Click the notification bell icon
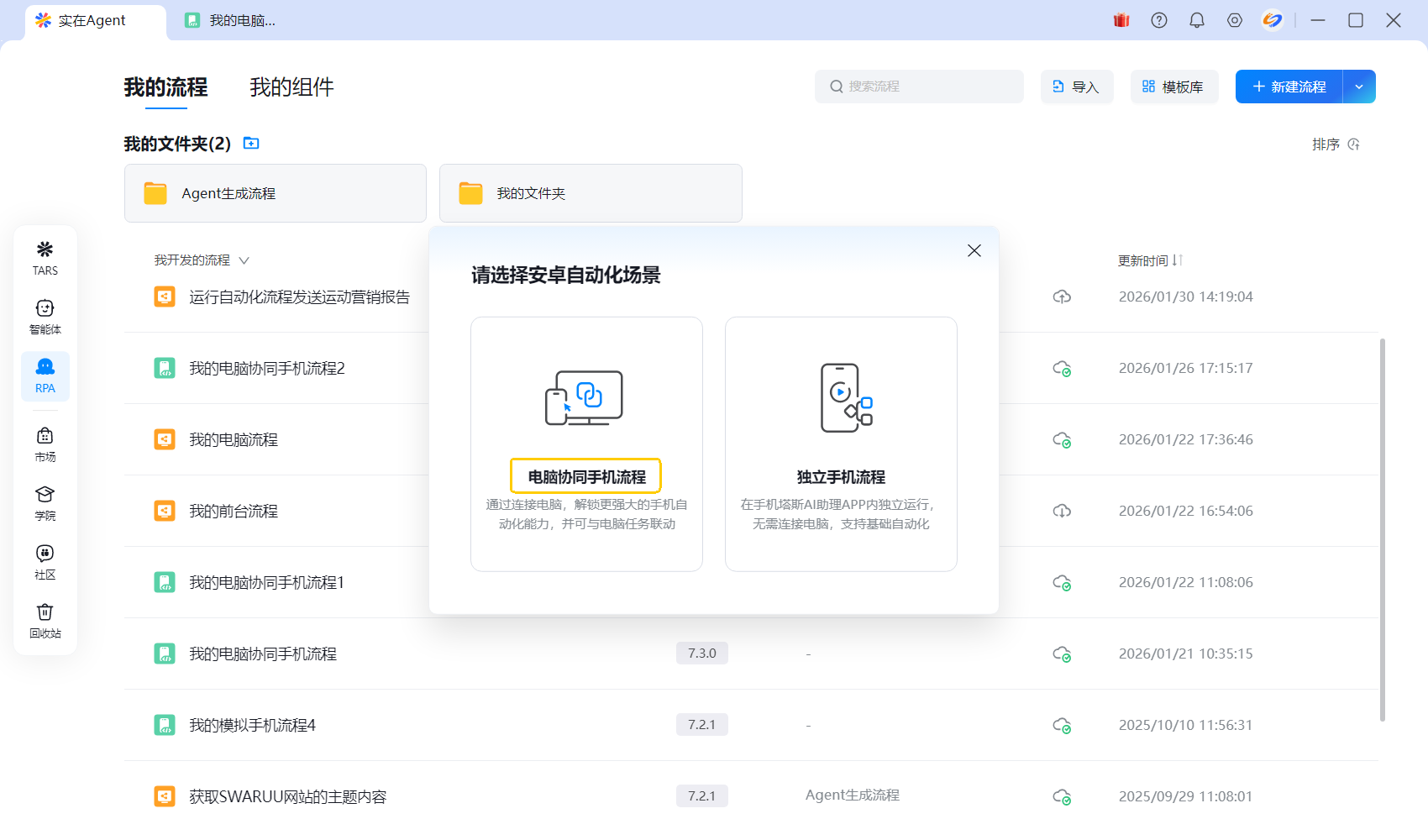 click(1197, 20)
